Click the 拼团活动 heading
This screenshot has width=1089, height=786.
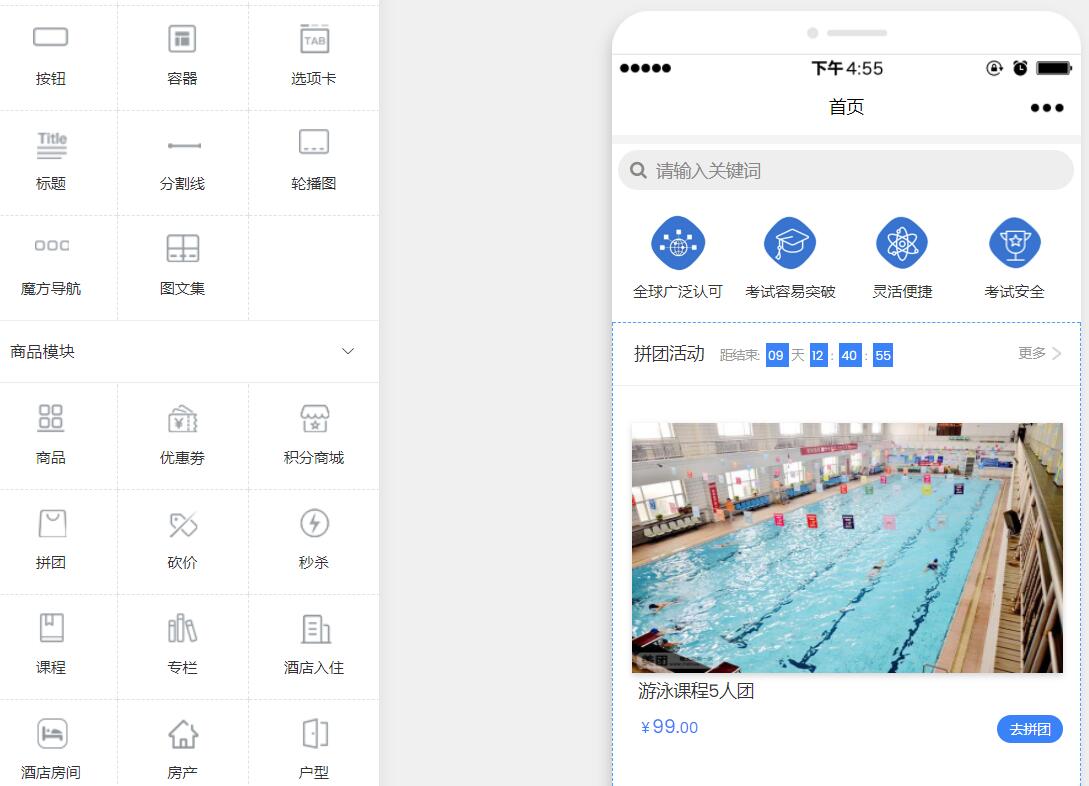click(669, 354)
